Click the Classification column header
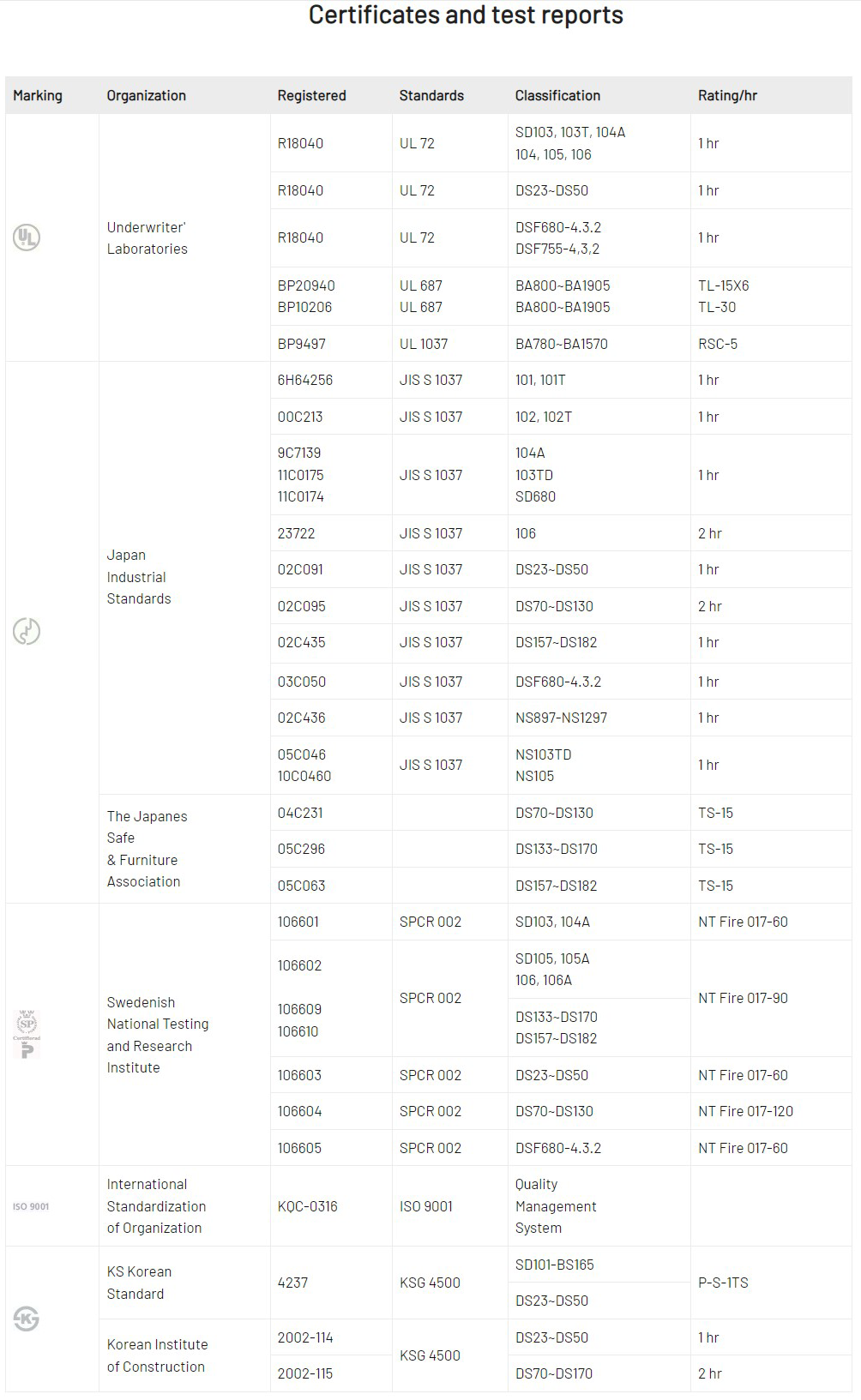 (x=557, y=95)
